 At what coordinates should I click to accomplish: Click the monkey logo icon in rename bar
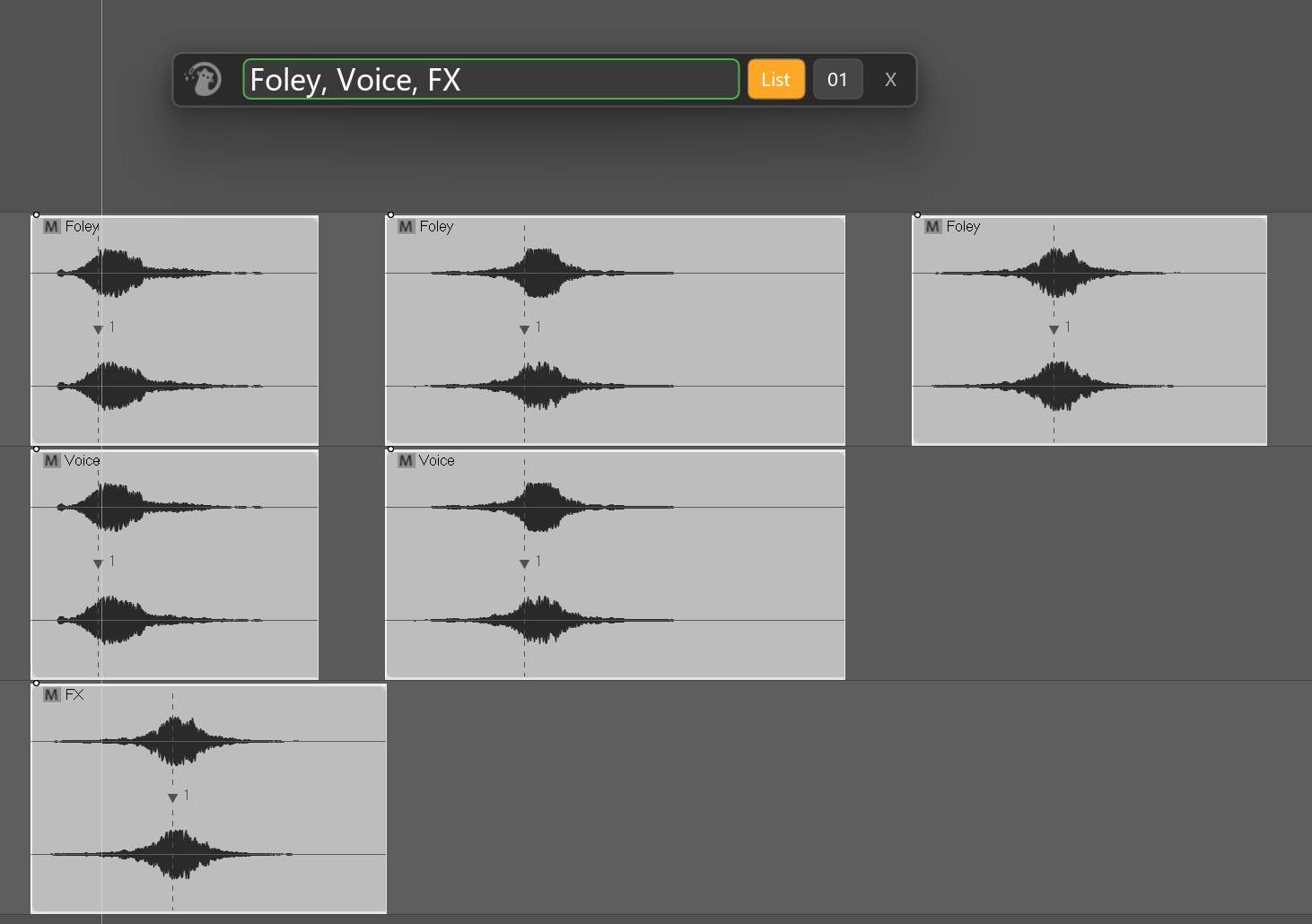204,80
